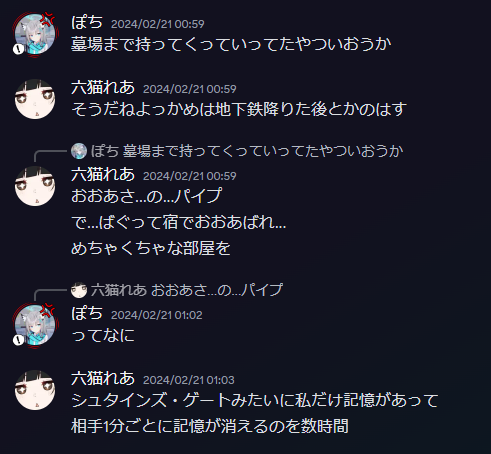The width and height of the screenshot is (491, 454).
Task: Open ぽち's avatar on the ってなに message
Action: [35, 324]
